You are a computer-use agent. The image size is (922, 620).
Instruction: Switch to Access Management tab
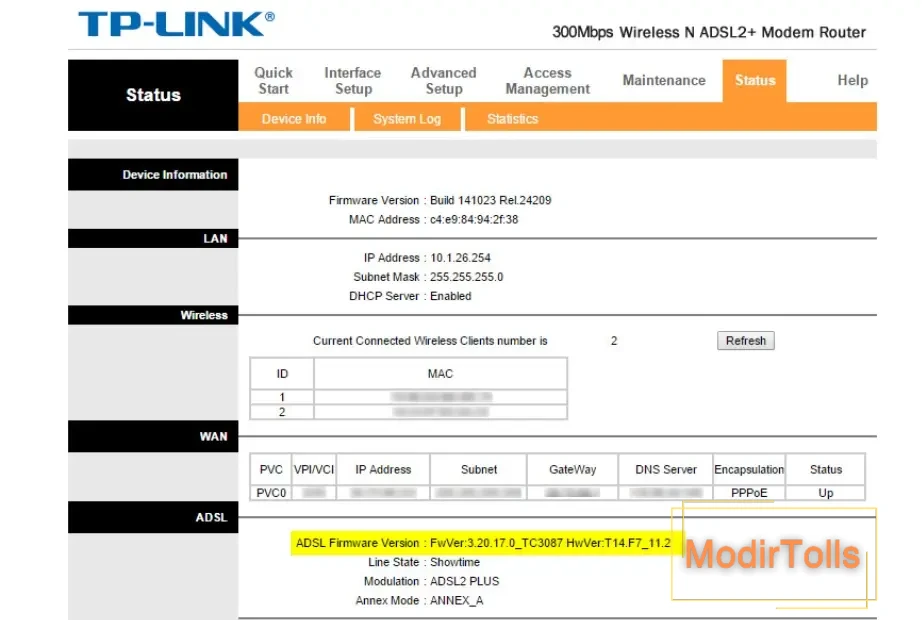point(547,81)
